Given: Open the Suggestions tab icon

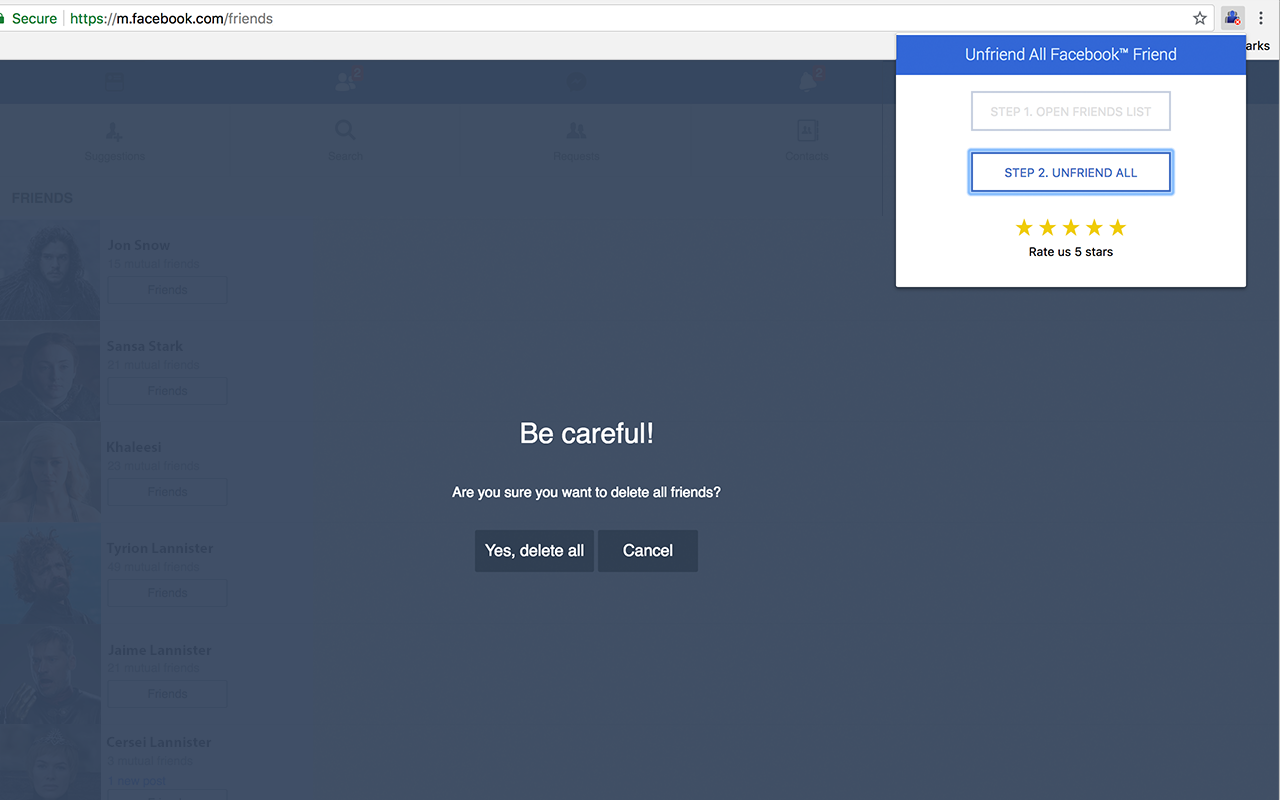Looking at the screenshot, I should [115, 131].
